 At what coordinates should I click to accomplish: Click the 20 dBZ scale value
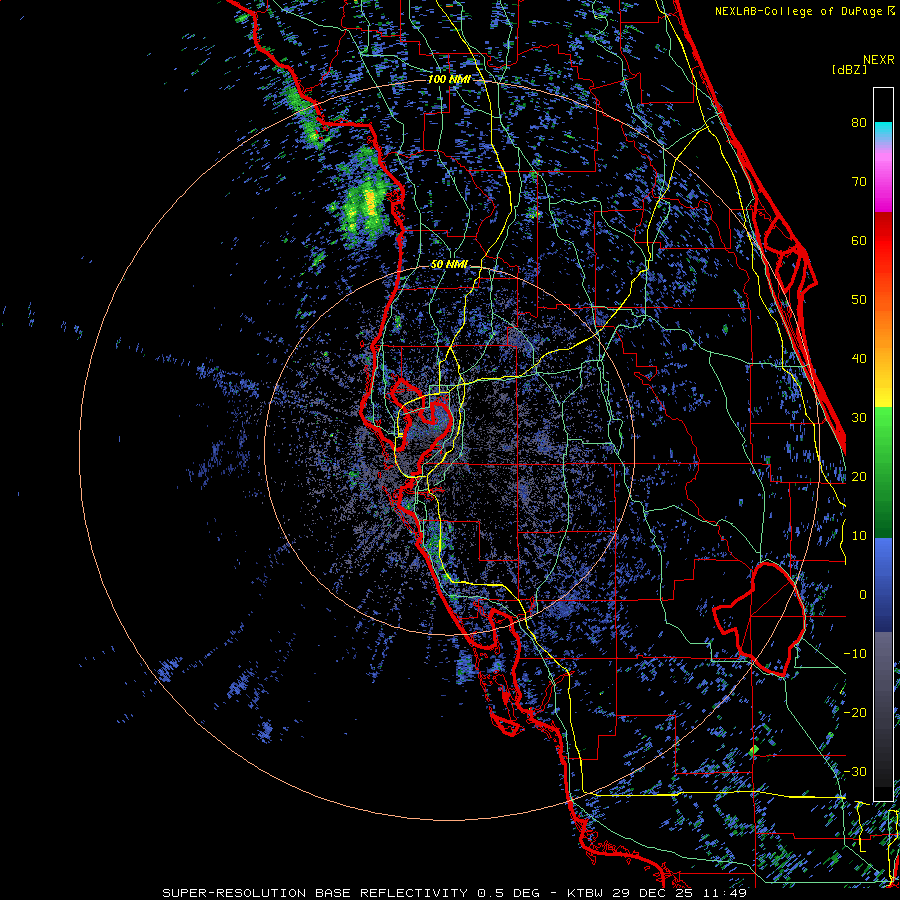859,476
